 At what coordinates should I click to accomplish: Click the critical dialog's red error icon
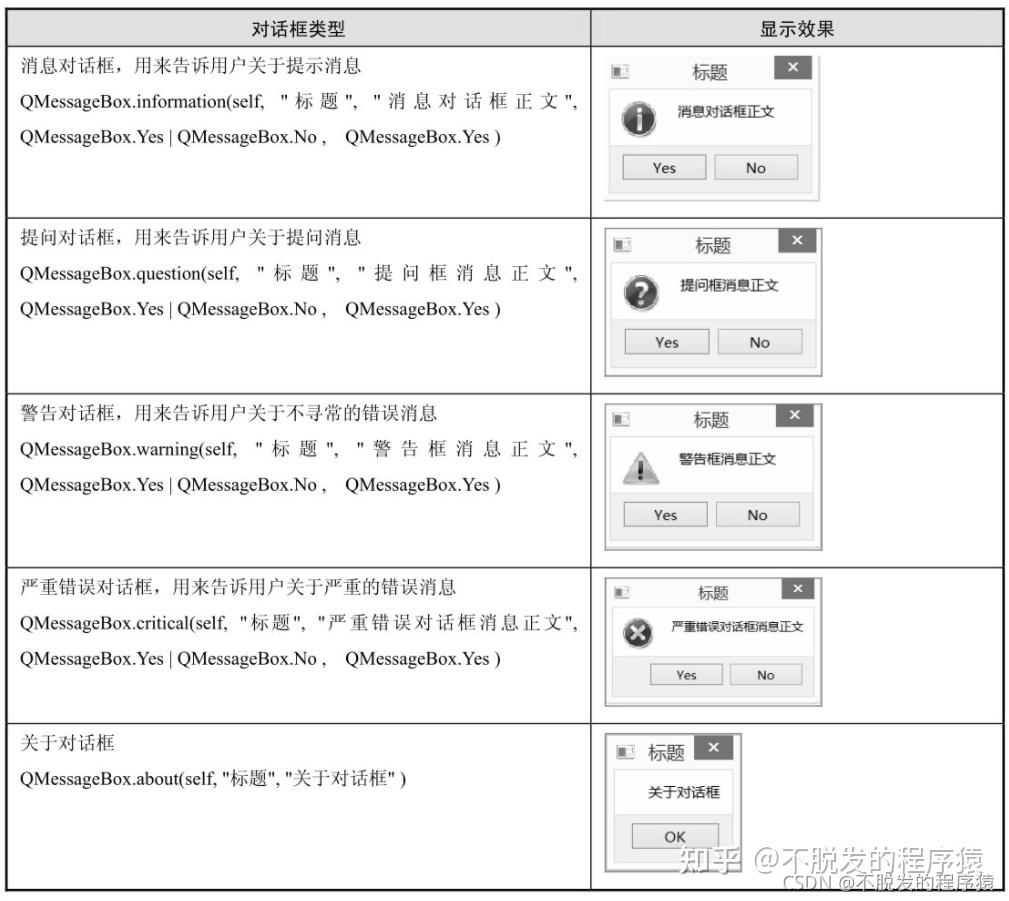pos(638,630)
